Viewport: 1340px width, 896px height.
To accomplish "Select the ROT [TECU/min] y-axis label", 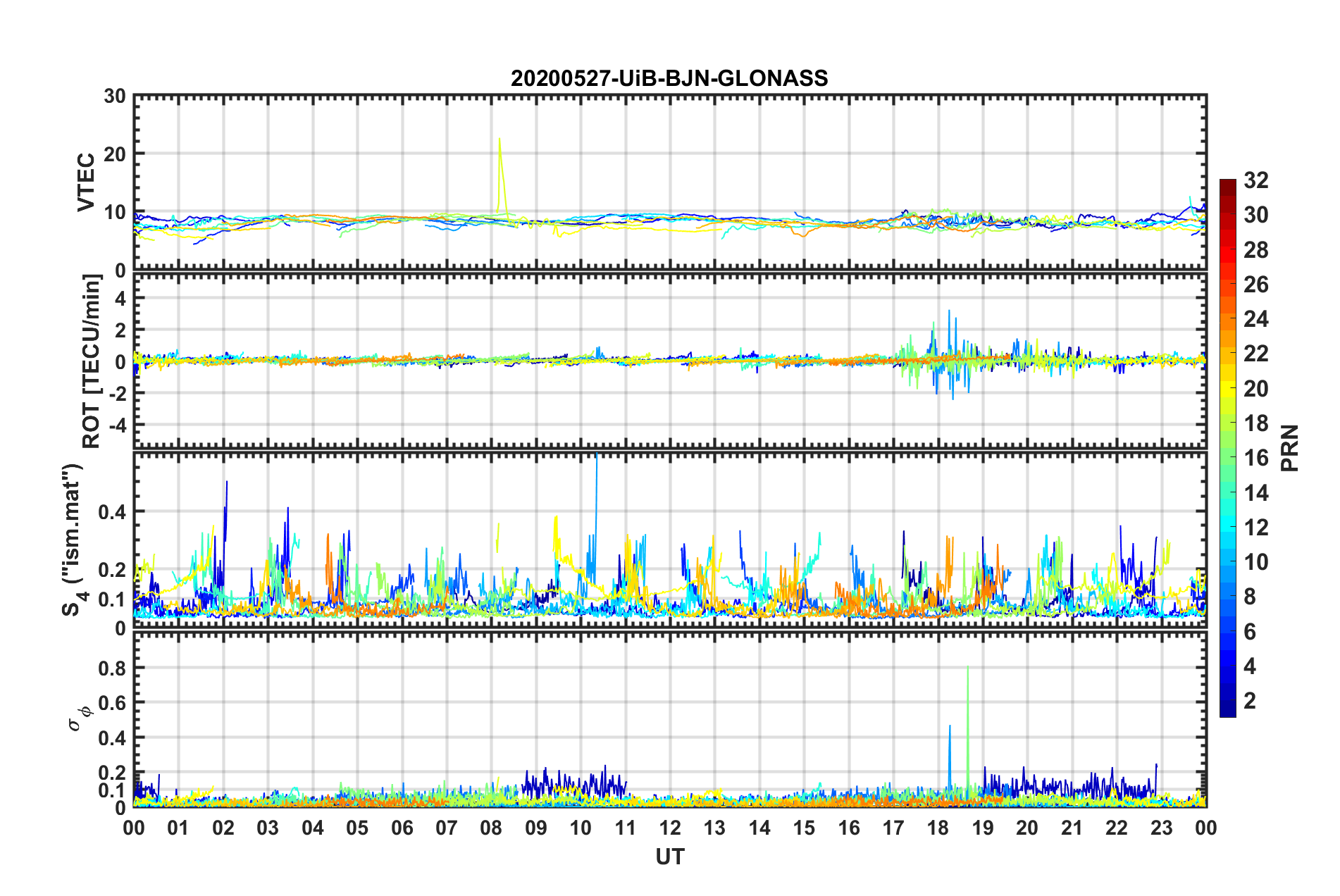I will point(92,361).
